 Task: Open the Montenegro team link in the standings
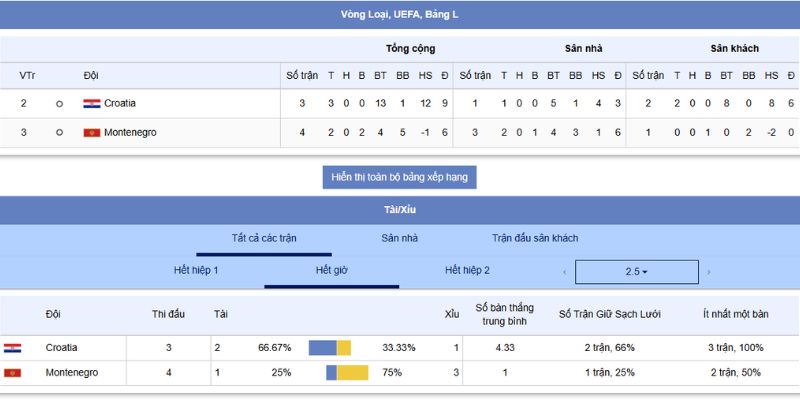[x=130, y=132]
